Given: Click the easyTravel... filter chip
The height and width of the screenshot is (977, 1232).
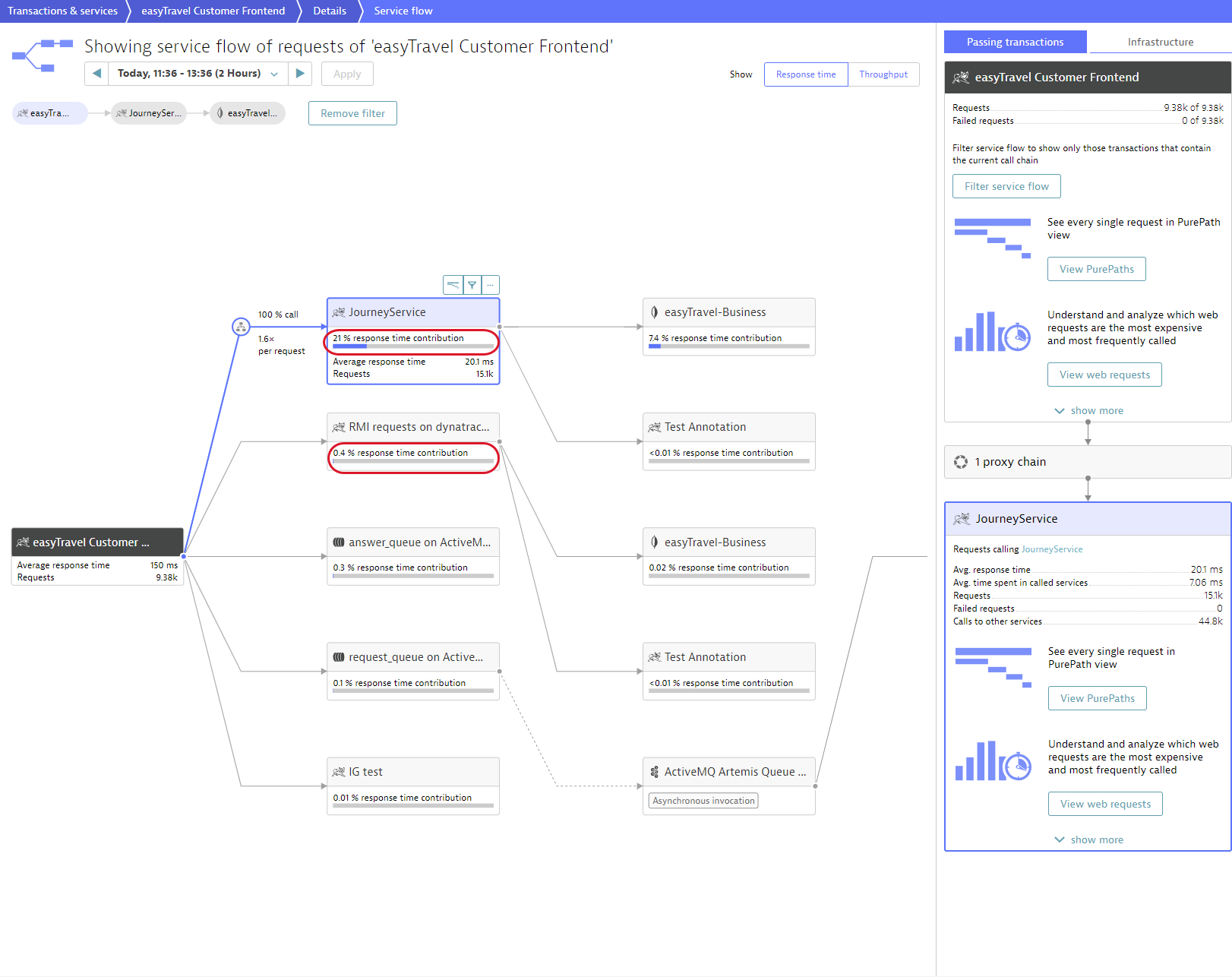Looking at the screenshot, I should pyautogui.click(x=248, y=113).
